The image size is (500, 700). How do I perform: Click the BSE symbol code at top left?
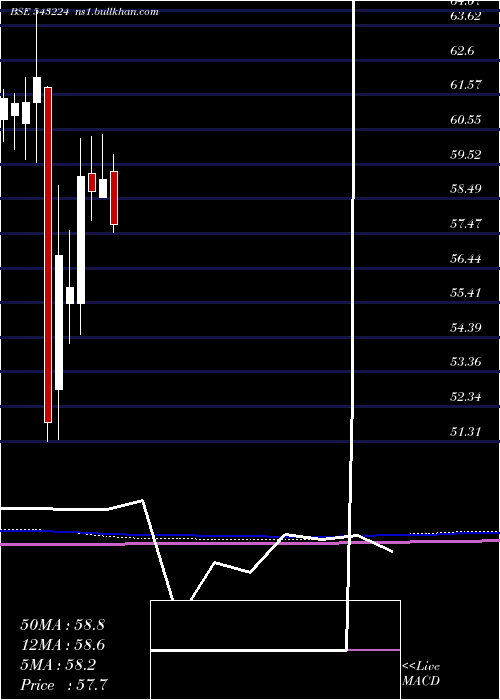click(x=39, y=12)
